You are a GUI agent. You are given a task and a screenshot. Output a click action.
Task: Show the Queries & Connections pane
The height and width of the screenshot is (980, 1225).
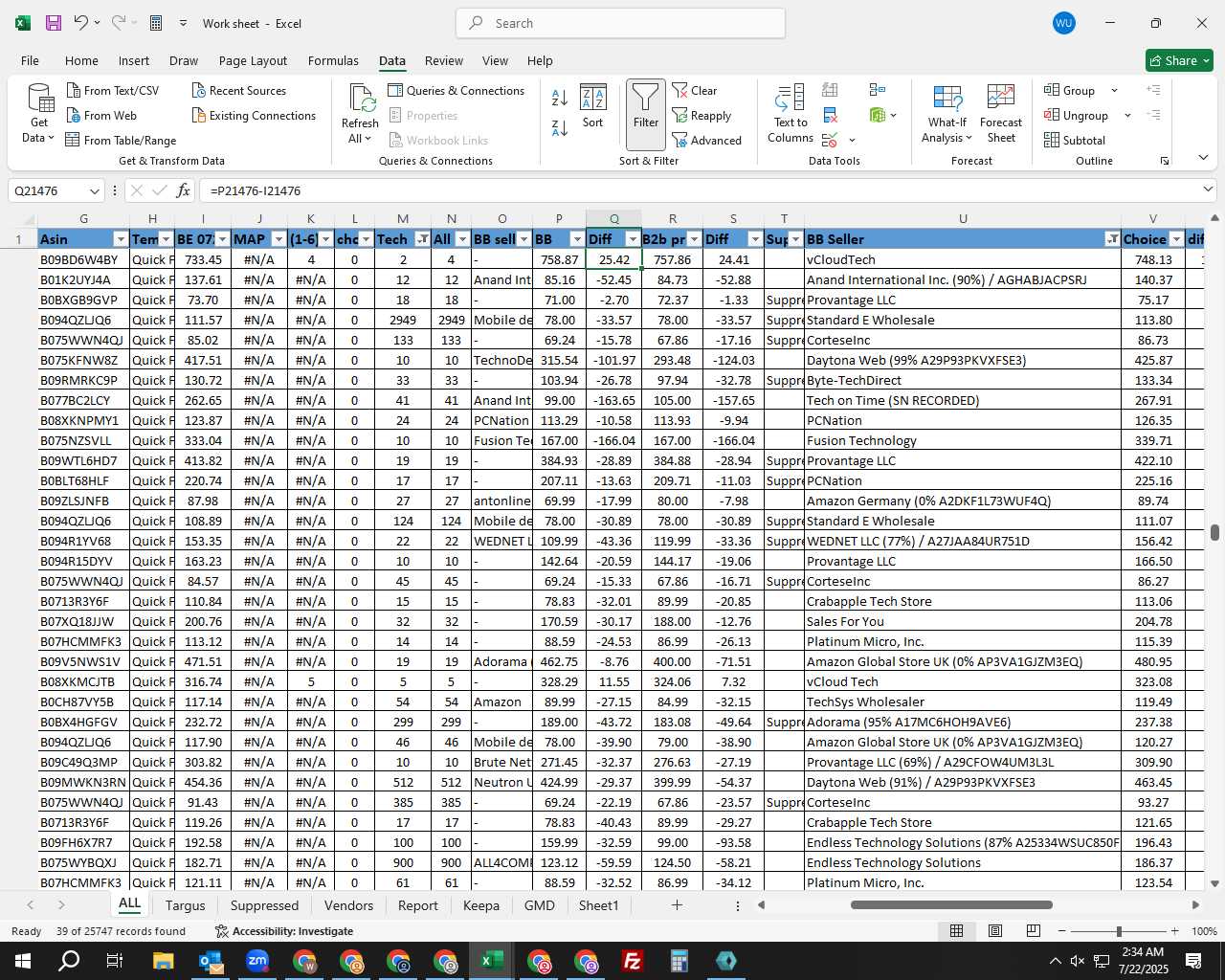[457, 90]
